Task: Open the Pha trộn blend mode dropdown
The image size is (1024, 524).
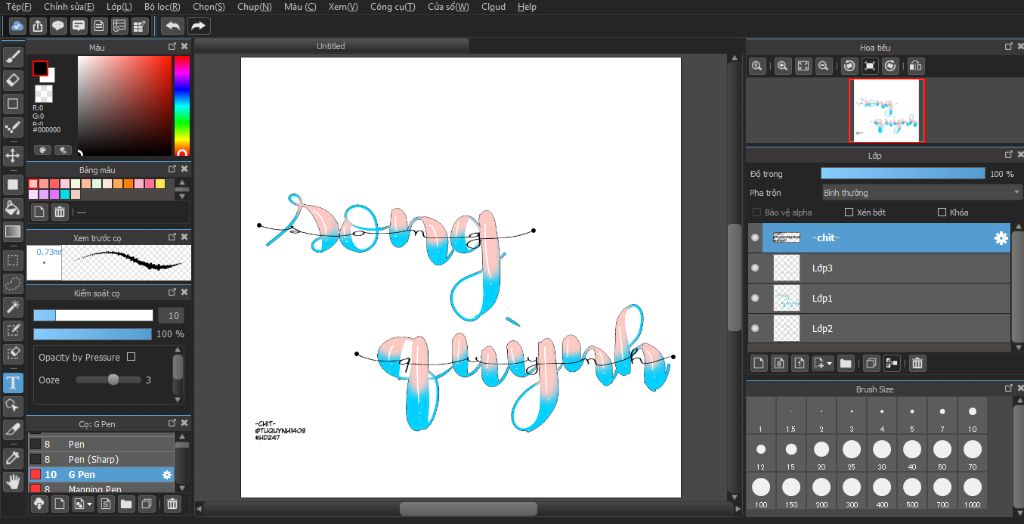Action: [921, 193]
